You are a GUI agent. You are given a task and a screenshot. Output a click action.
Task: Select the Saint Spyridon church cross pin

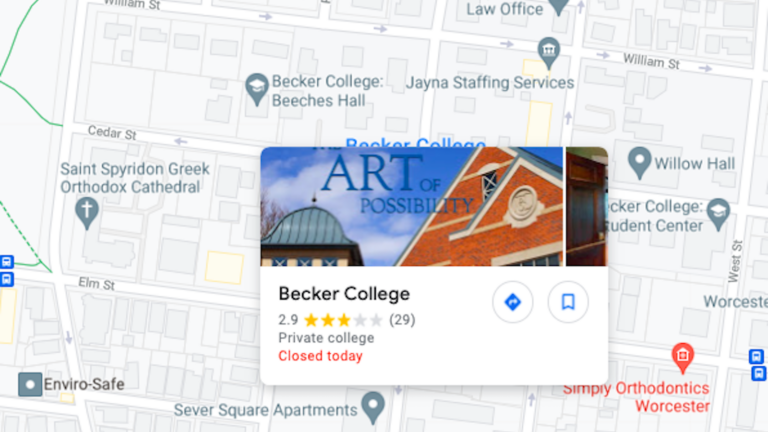pyautogui.click(x=87, y=213)
